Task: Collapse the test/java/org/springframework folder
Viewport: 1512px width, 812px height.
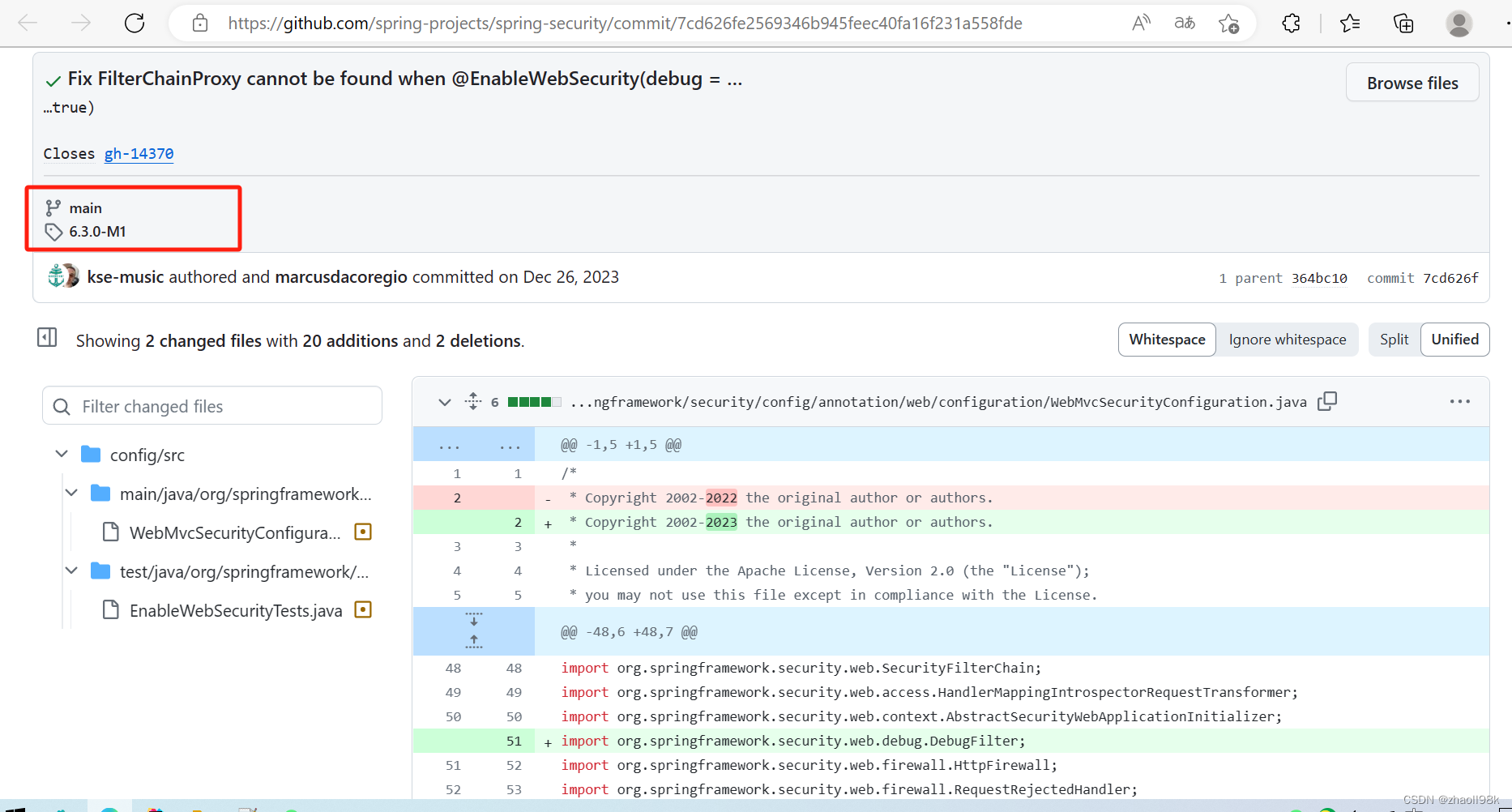Action: [71, 571]
